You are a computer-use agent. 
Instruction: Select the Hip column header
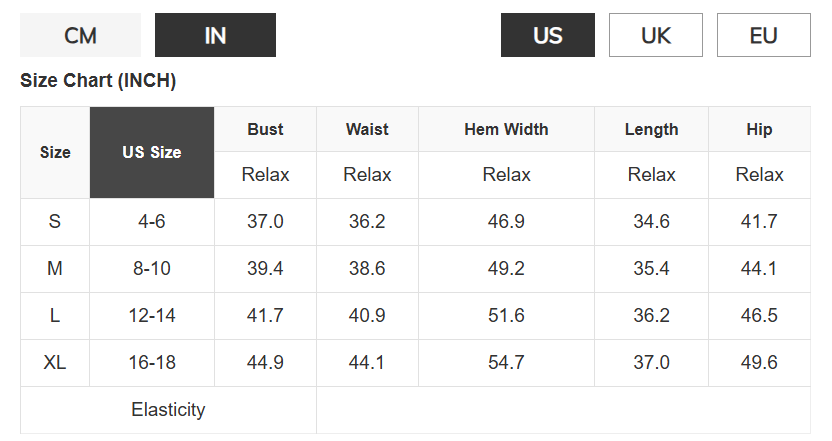pyautogui.click(x=759, y=129)
